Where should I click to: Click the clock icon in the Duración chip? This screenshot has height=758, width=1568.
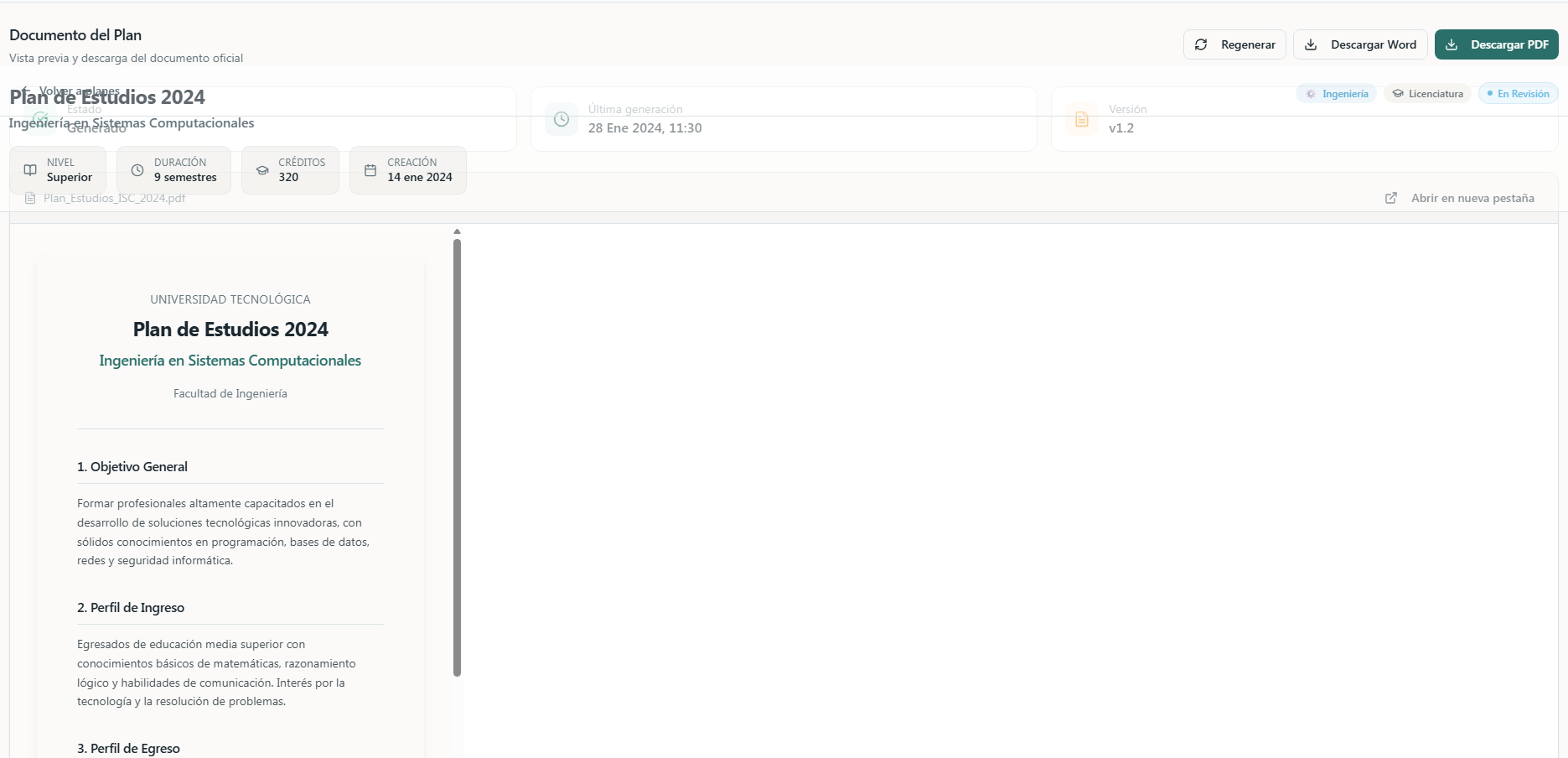137,170
